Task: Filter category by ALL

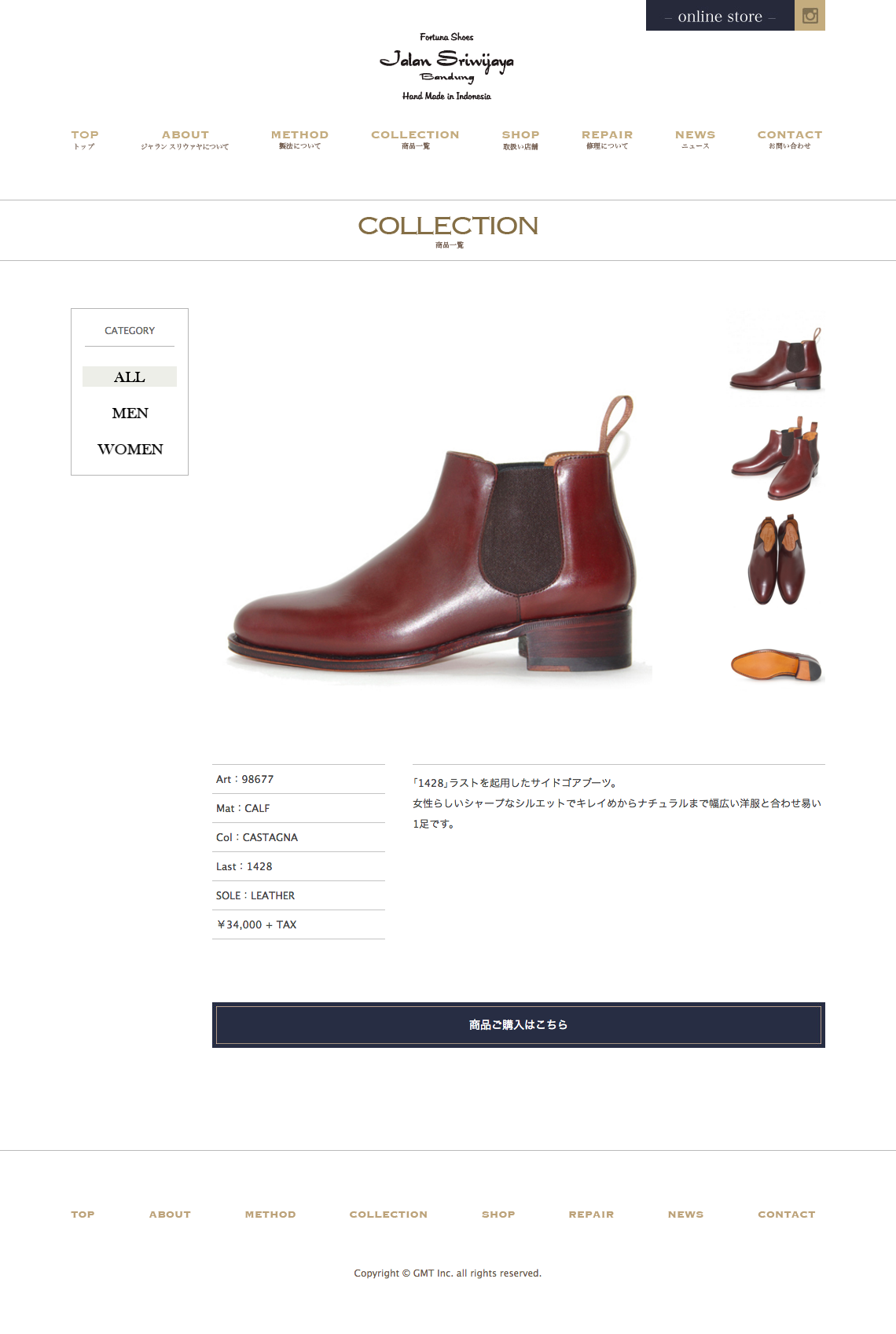Action: tap(130, 377)
